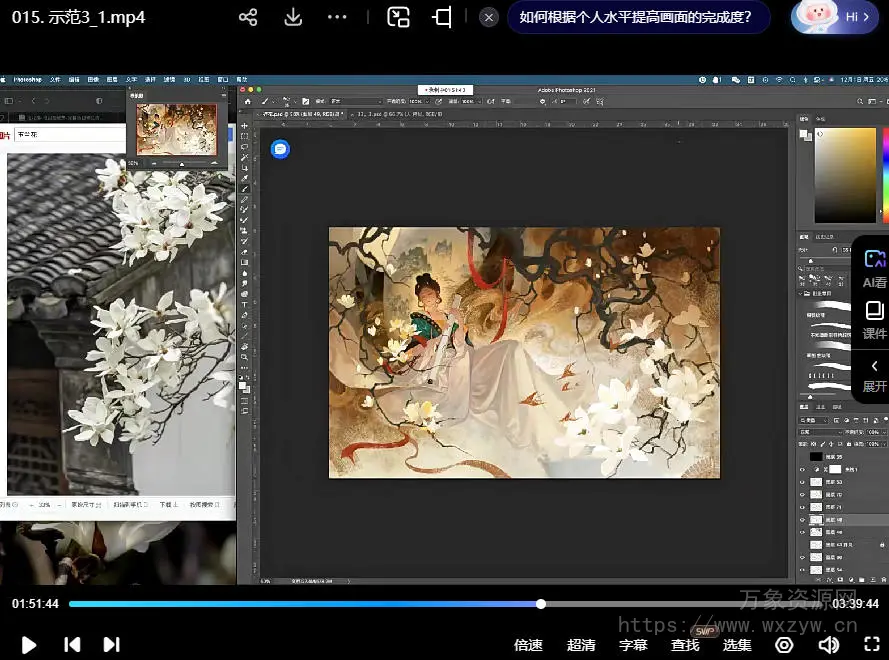Open the three-dots more options menu

[x=337, y=18]
